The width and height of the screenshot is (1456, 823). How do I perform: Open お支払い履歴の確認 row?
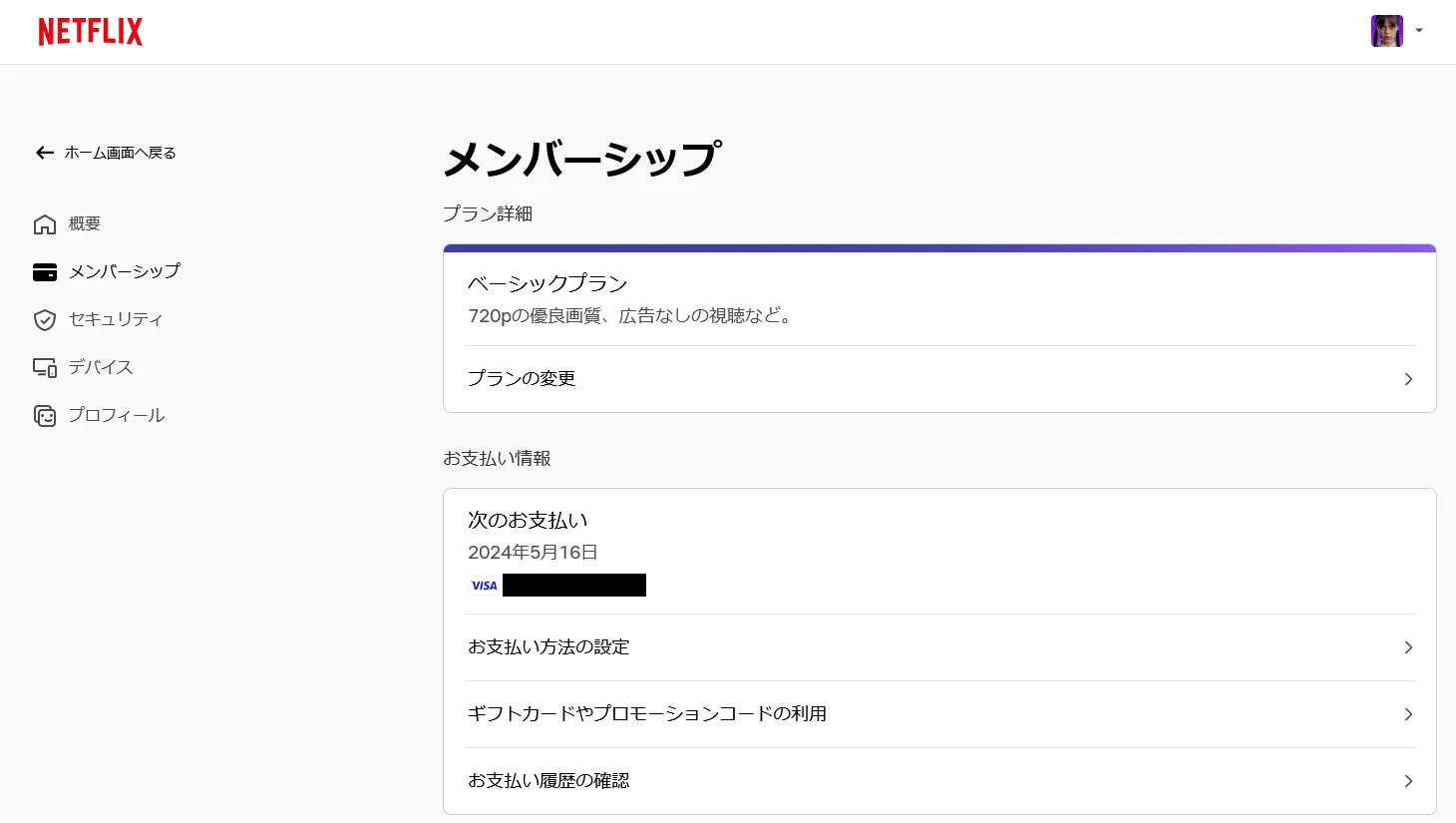pyautogui.click(x=939, y=781)
